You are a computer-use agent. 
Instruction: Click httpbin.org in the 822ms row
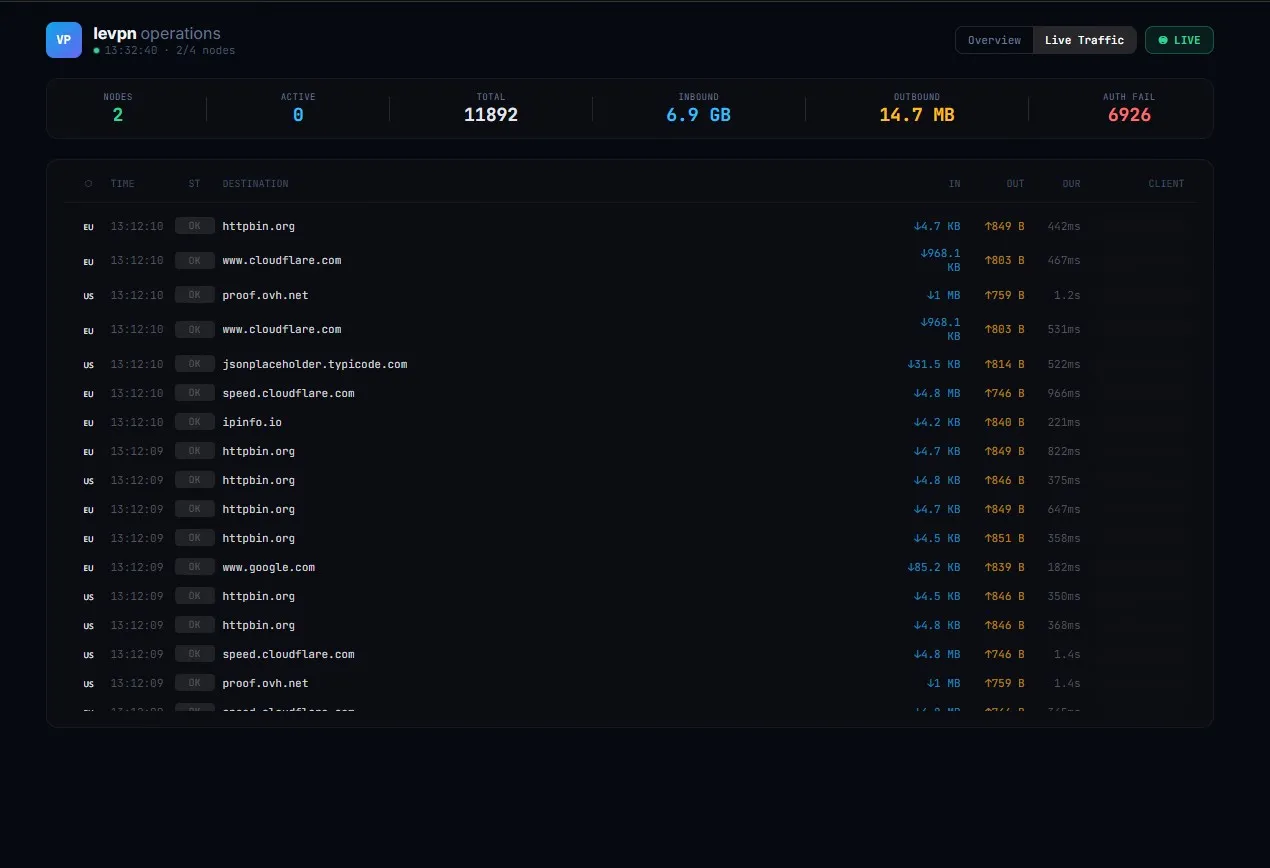(x=259, y=451)
